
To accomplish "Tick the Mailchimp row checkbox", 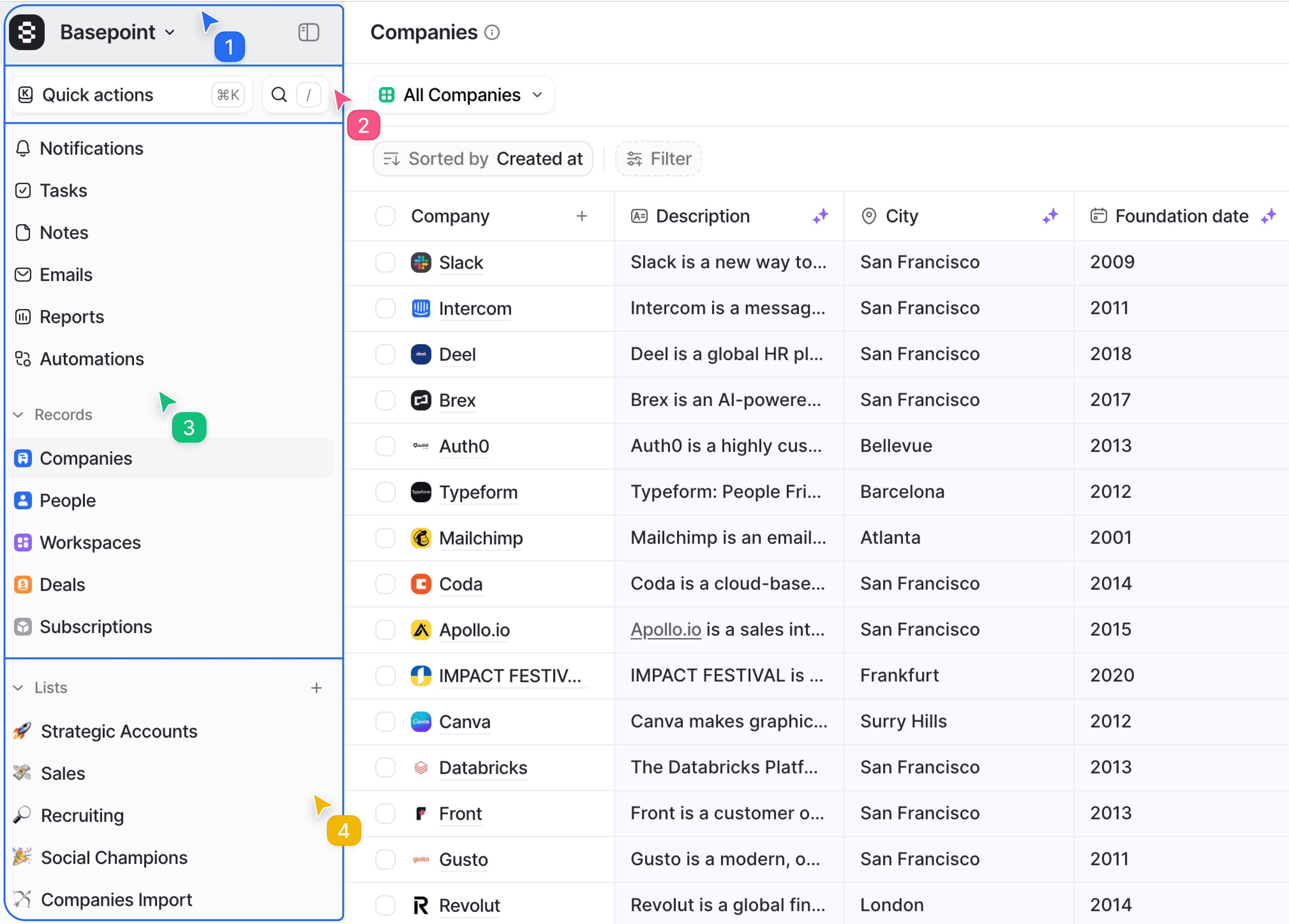I will pyautogui.click(x=385, y=538).
